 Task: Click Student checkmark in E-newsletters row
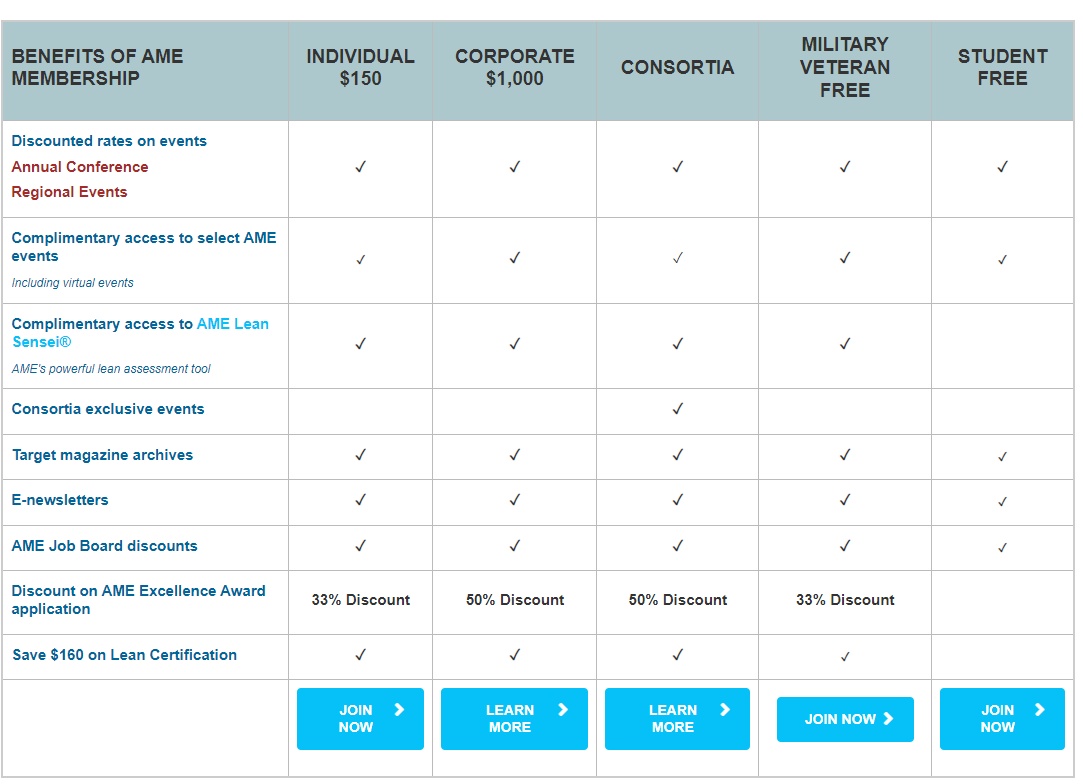pos(1002,501)
